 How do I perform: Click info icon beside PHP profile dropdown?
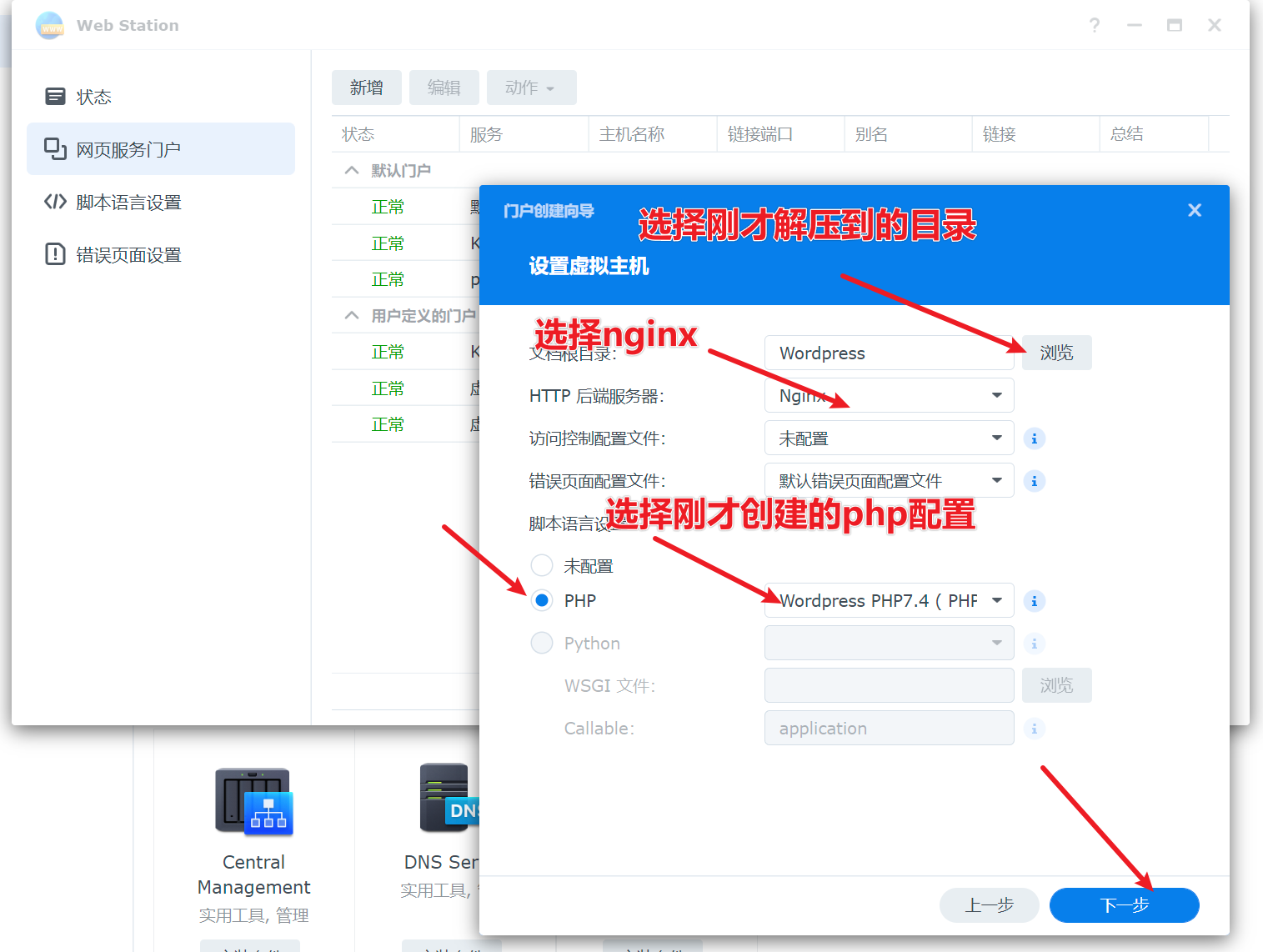point(1035,601)
